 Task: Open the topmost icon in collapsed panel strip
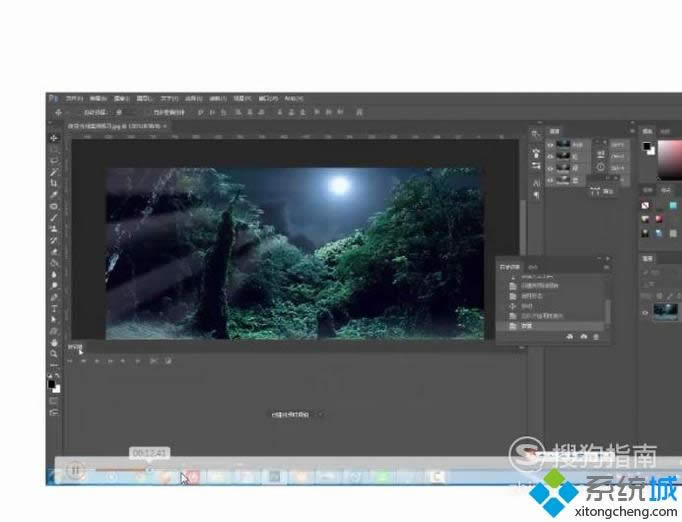coord(536,135)
